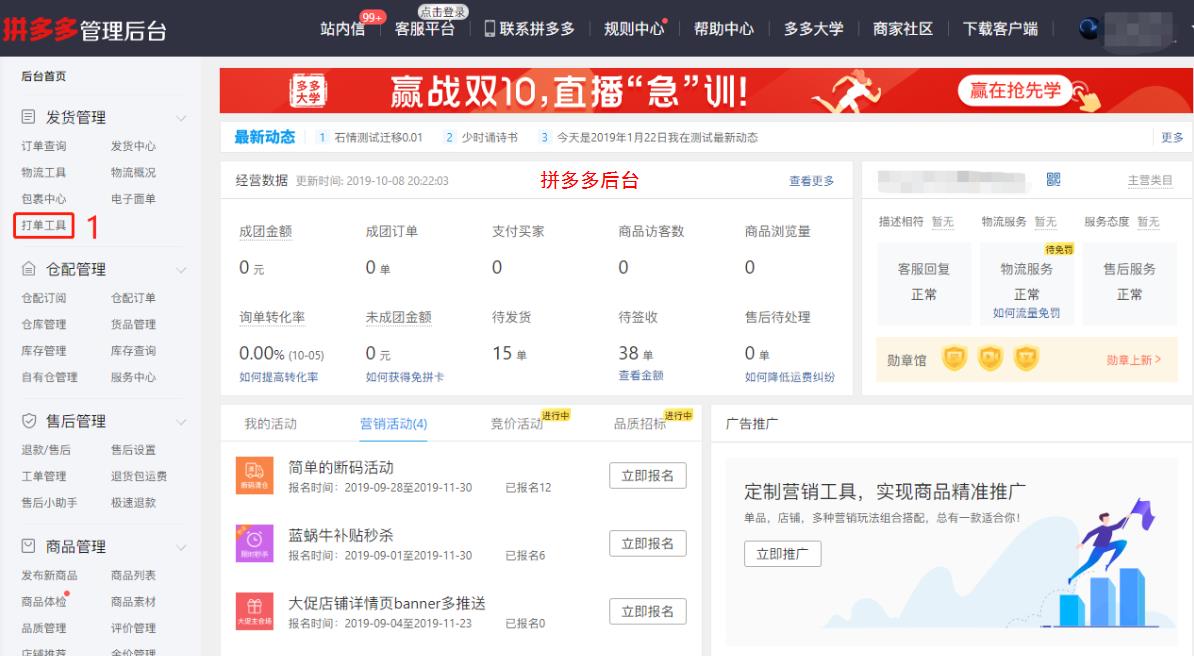
Task: Open 商品体检 in sidebar
Action: pos(43,602)
